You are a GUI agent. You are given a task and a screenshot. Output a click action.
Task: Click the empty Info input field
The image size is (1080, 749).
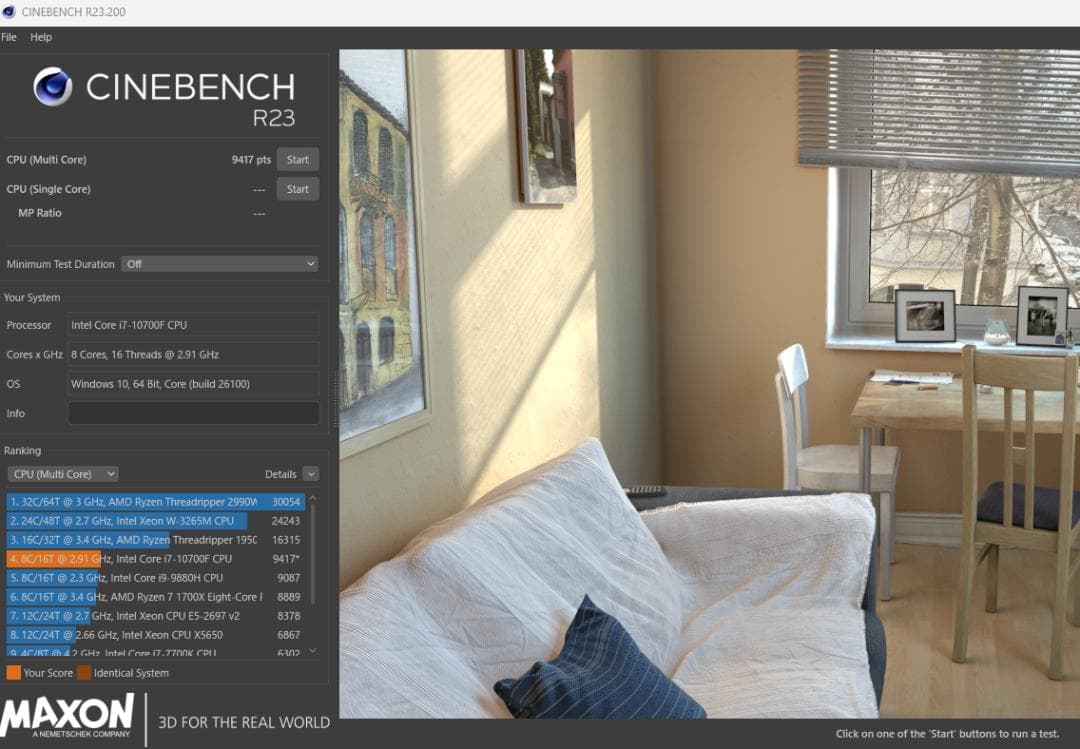coord(194,413)
